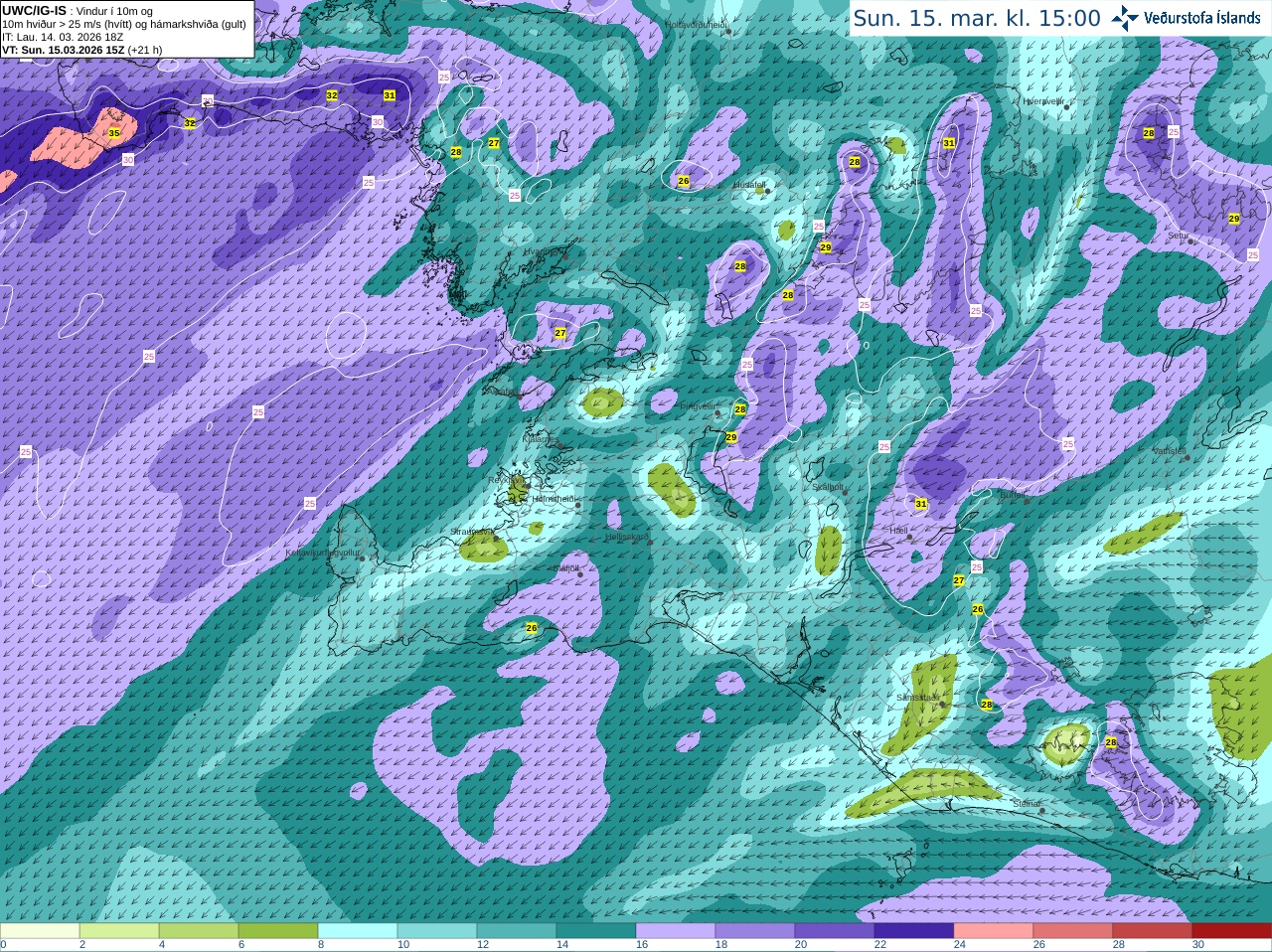The height and width of the screenshot is (952, 1272).
Task: Click the yellow 26 marker west of Húsafell
Action: [684, 181]
